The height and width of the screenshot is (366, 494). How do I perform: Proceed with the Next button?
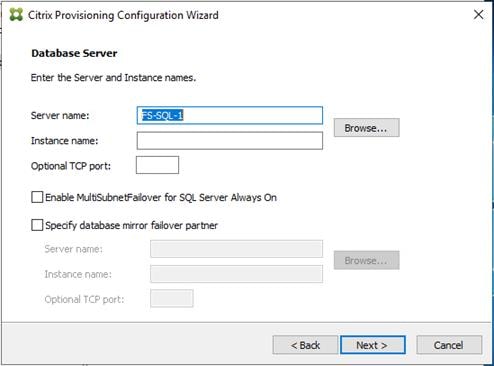373,345
